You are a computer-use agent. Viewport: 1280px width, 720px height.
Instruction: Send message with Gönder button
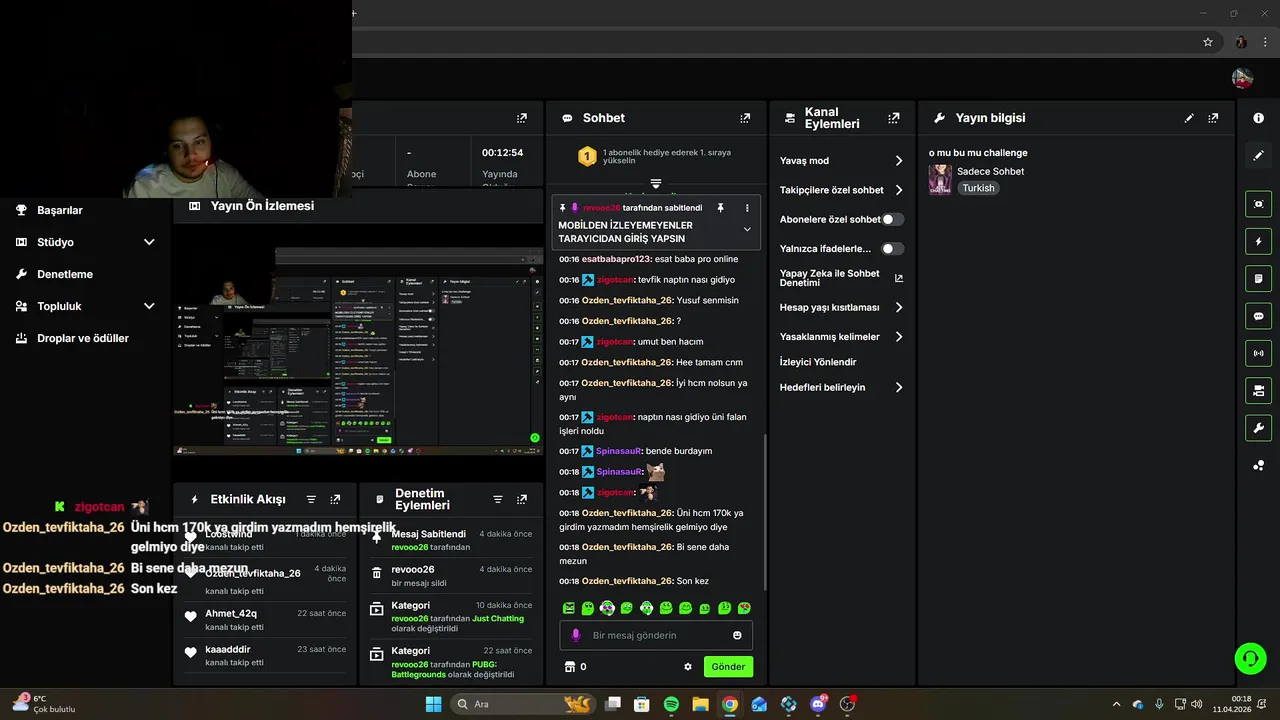pos(728,667)
